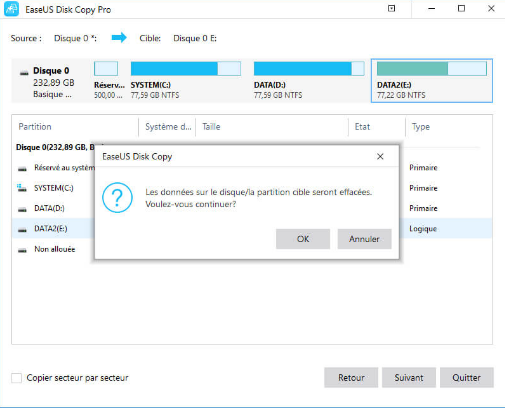Select the Non allouée row drive icon
This screenshot has height=408, width=505.
pos(22,250)
